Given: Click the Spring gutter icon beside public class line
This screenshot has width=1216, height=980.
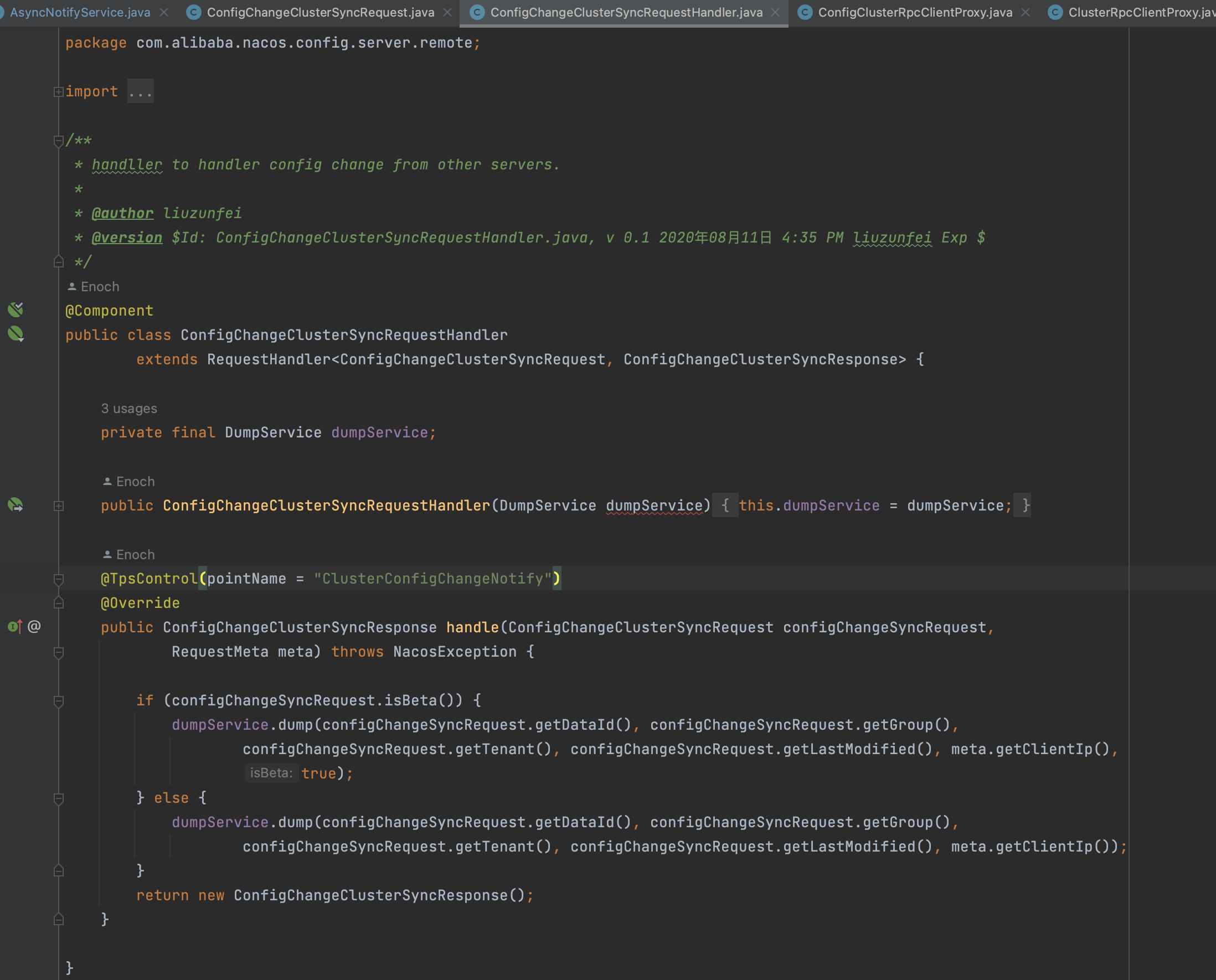Looking at the screenshot, I should click(x=16, y=334).
